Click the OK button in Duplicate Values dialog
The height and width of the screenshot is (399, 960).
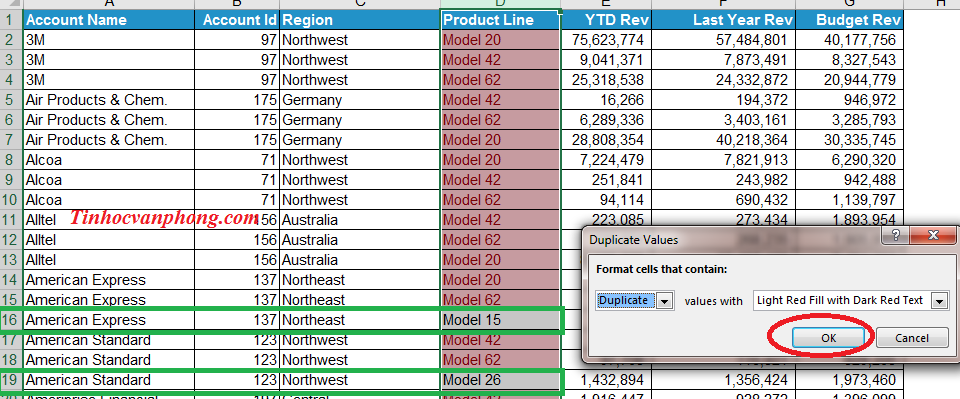click(x=828, y=337)
